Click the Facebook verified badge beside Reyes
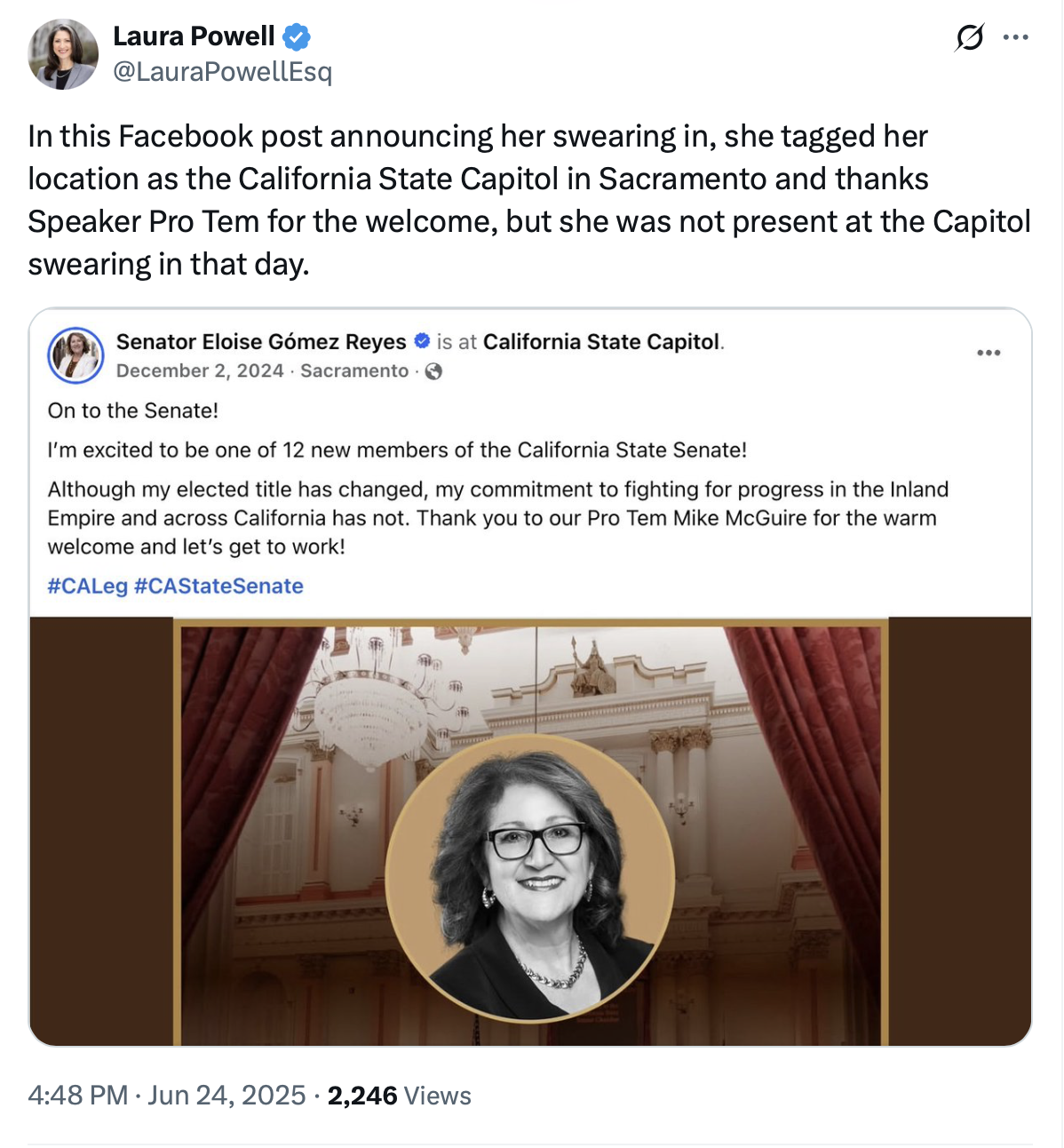 pos(423,341)
